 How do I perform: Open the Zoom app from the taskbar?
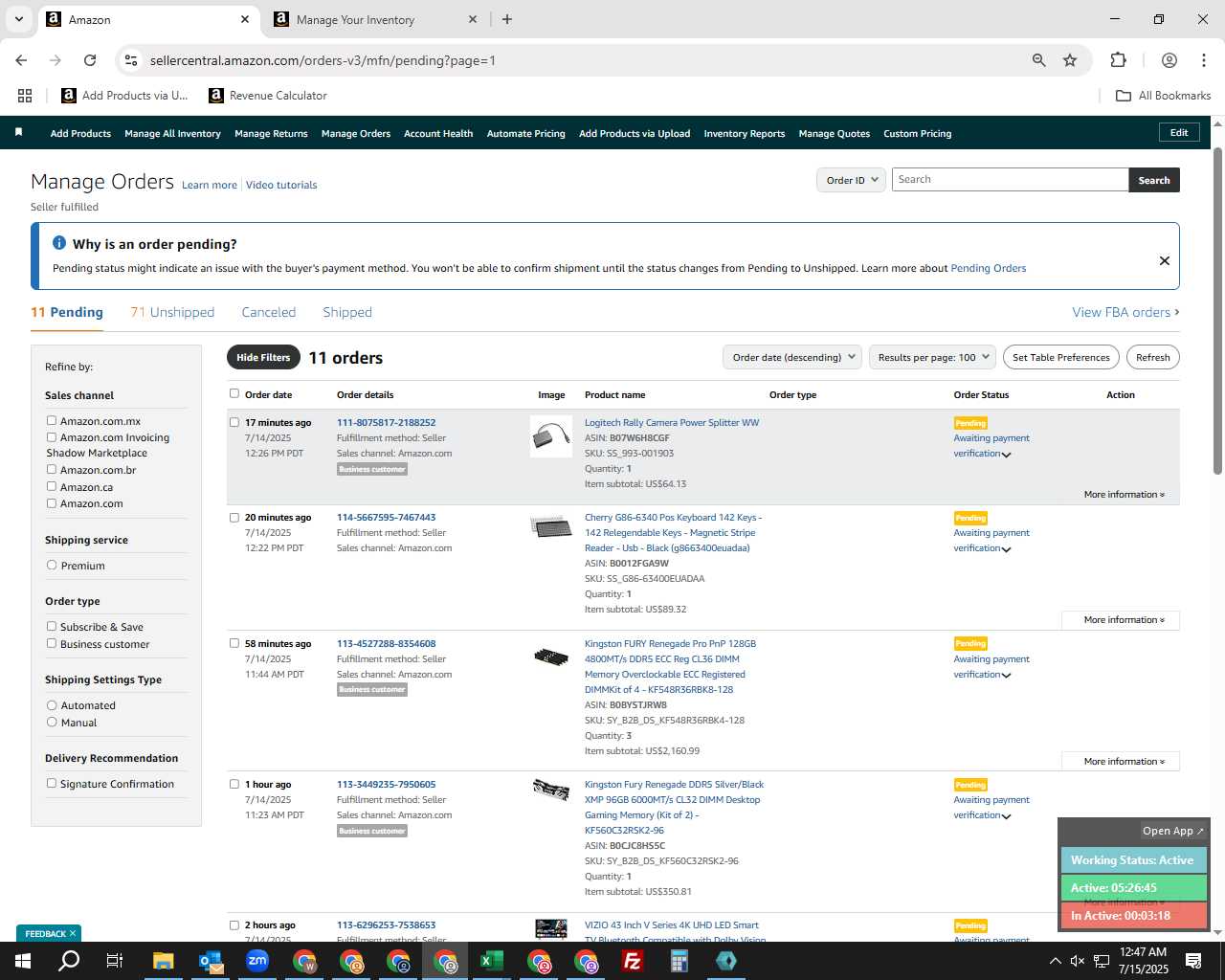point(257,961)
